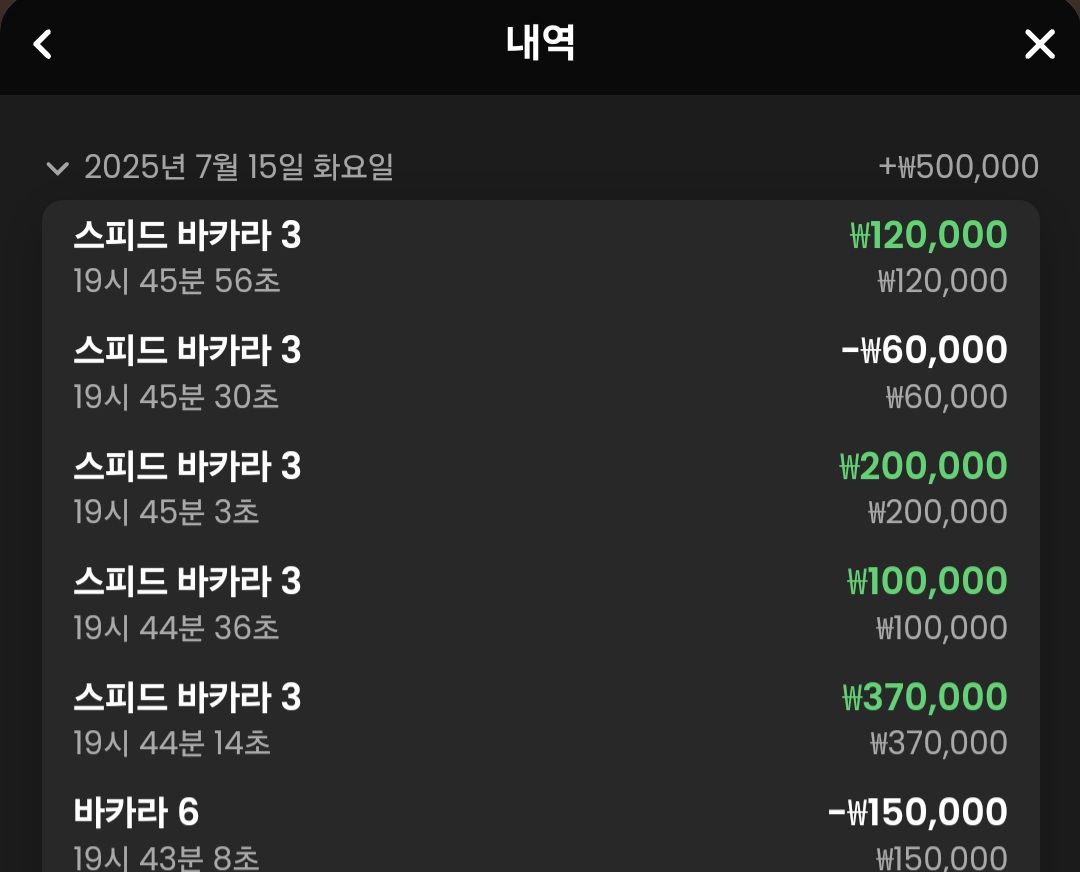Screen dimensions: 1080x872
Task: Click the 2025년 7월 15일 화요일 date header
Action: (x=238, y=167)
